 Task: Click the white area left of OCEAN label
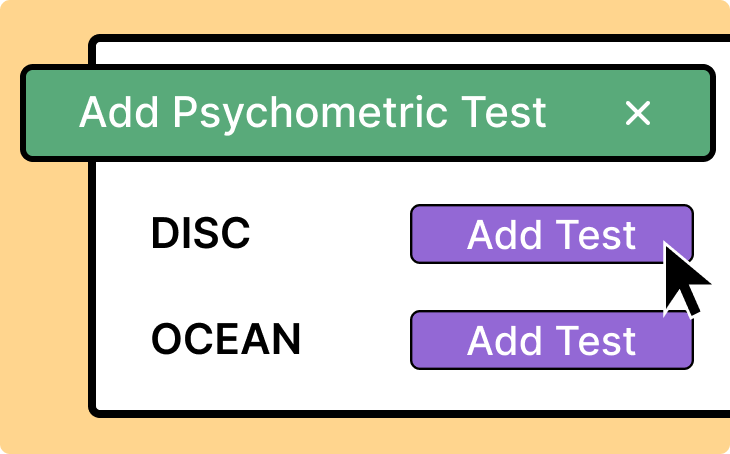[122, 340]
